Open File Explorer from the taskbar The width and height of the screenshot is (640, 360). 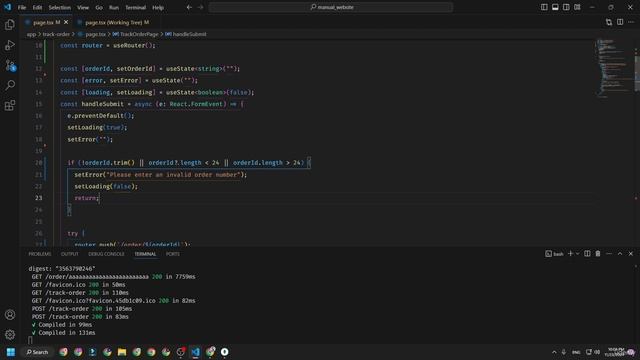(x=122, y=352)
